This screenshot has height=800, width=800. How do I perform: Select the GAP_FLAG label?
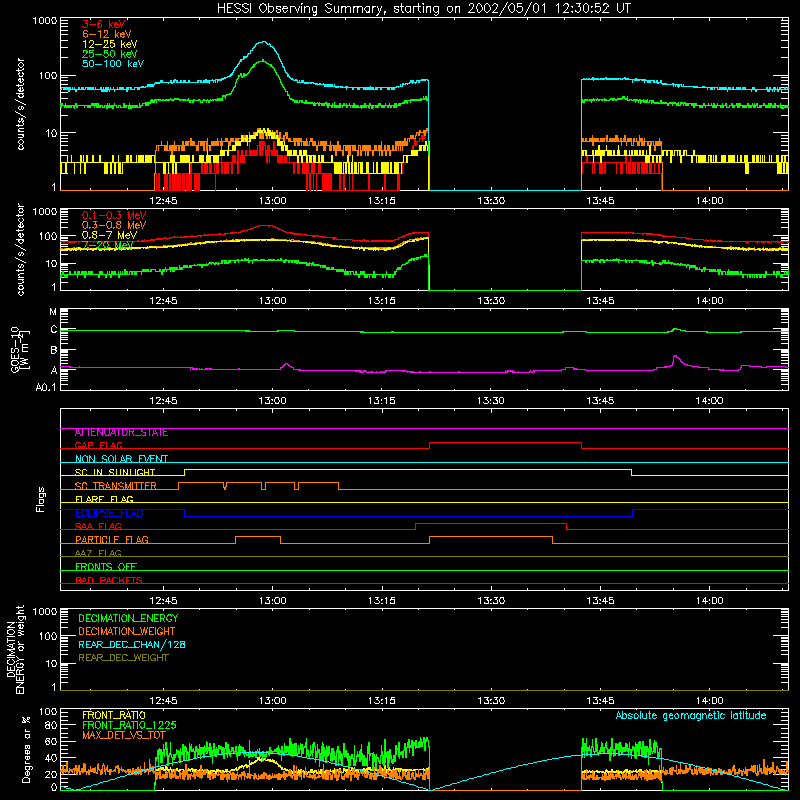tap(98, 445)
